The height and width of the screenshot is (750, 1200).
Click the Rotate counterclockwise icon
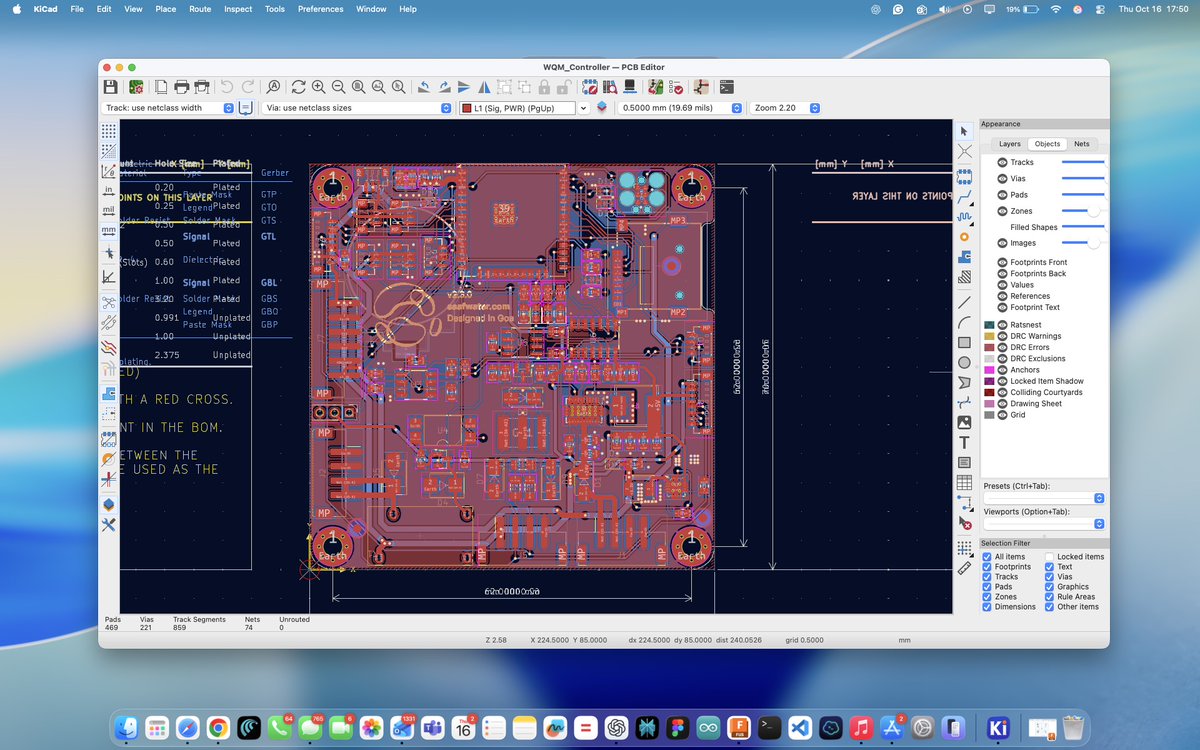(424, 87)
